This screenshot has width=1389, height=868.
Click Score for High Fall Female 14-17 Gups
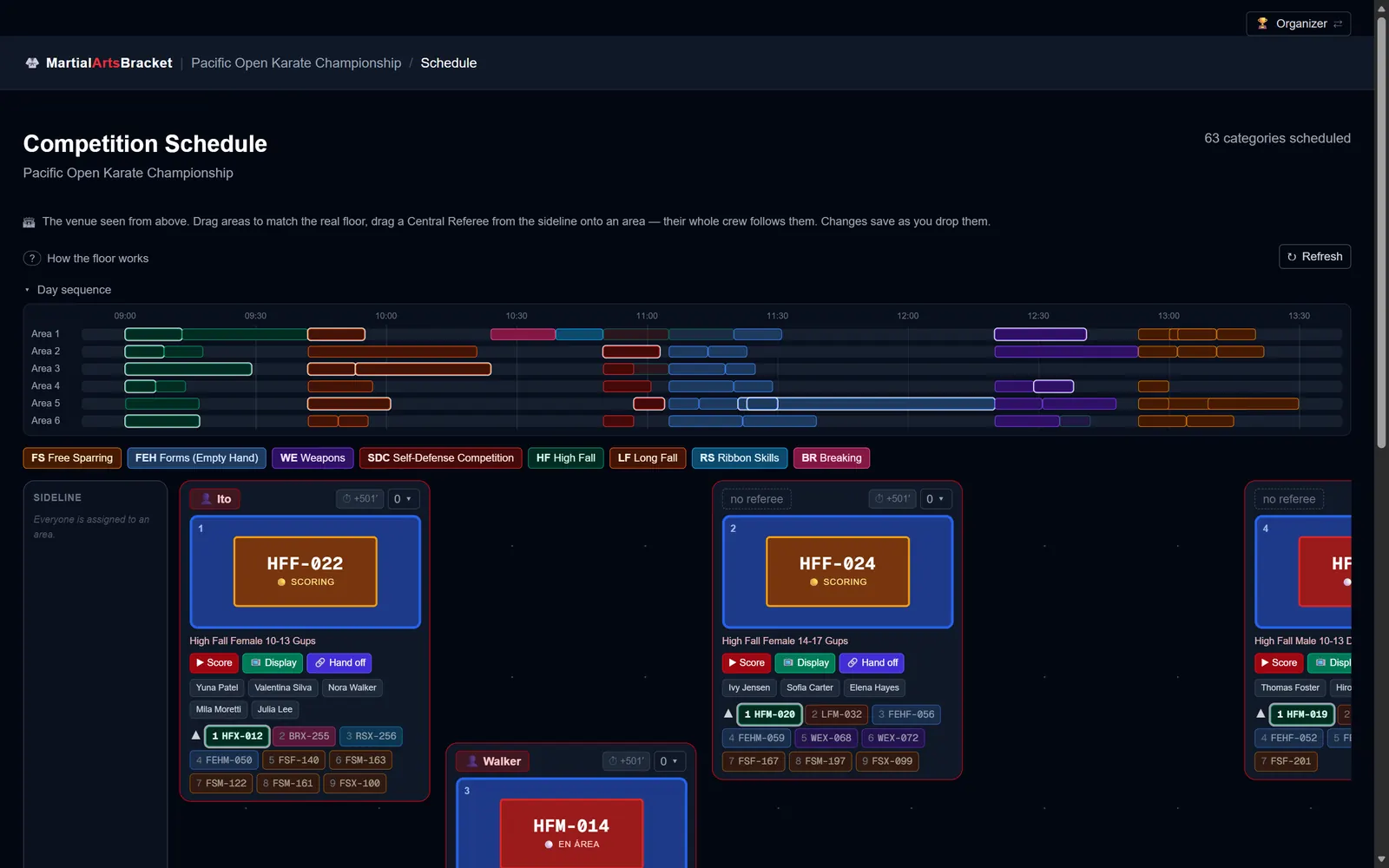(x=747, y=663)
